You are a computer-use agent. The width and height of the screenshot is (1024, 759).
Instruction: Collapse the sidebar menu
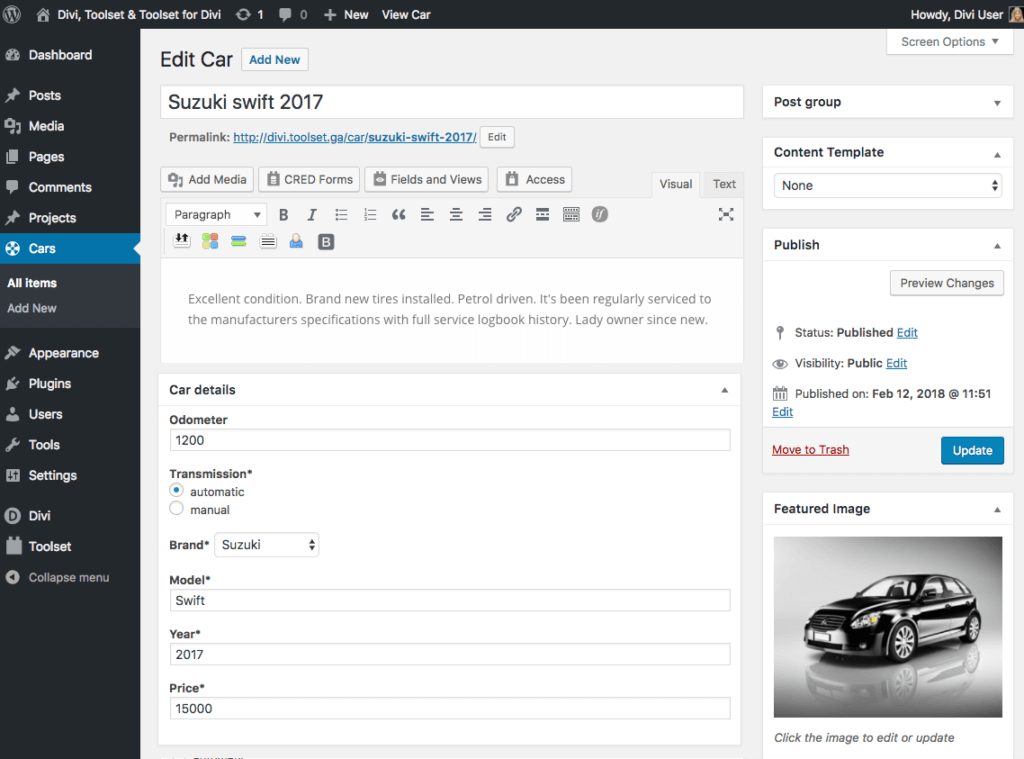click(x=57, y=577)
